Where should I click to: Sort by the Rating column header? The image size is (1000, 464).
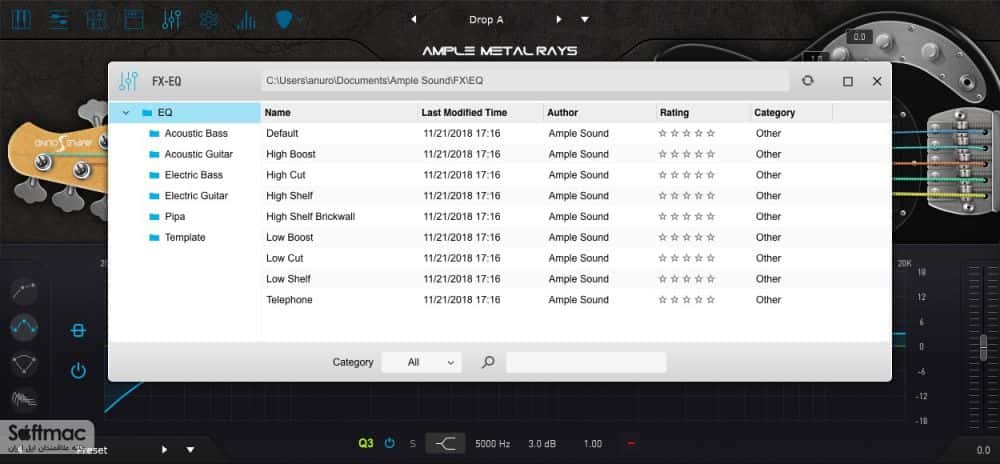pyautogui.click(x=703, y=113)
